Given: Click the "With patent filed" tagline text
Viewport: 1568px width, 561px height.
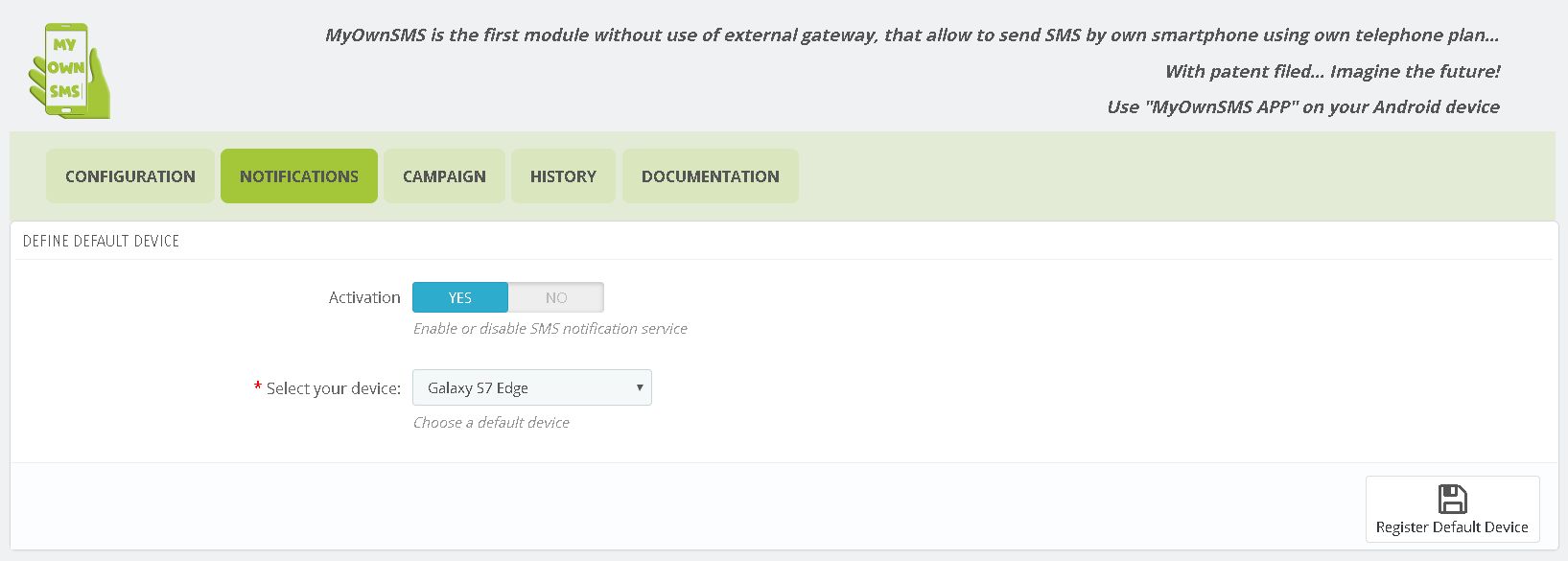Looking at the screenshot, I should [1332, 71].
